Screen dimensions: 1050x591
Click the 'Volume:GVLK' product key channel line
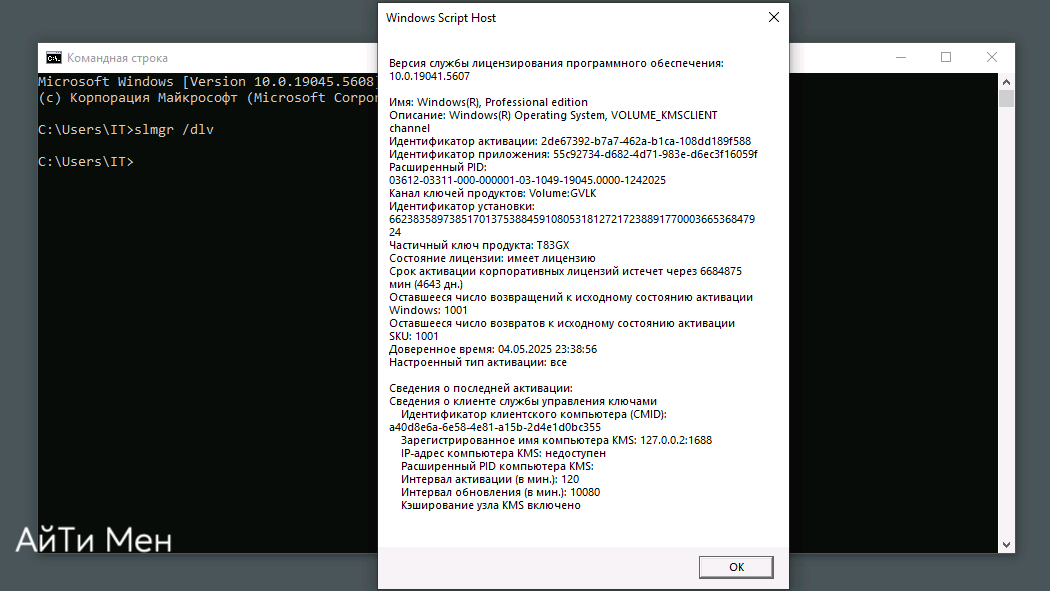click(492, 193)
